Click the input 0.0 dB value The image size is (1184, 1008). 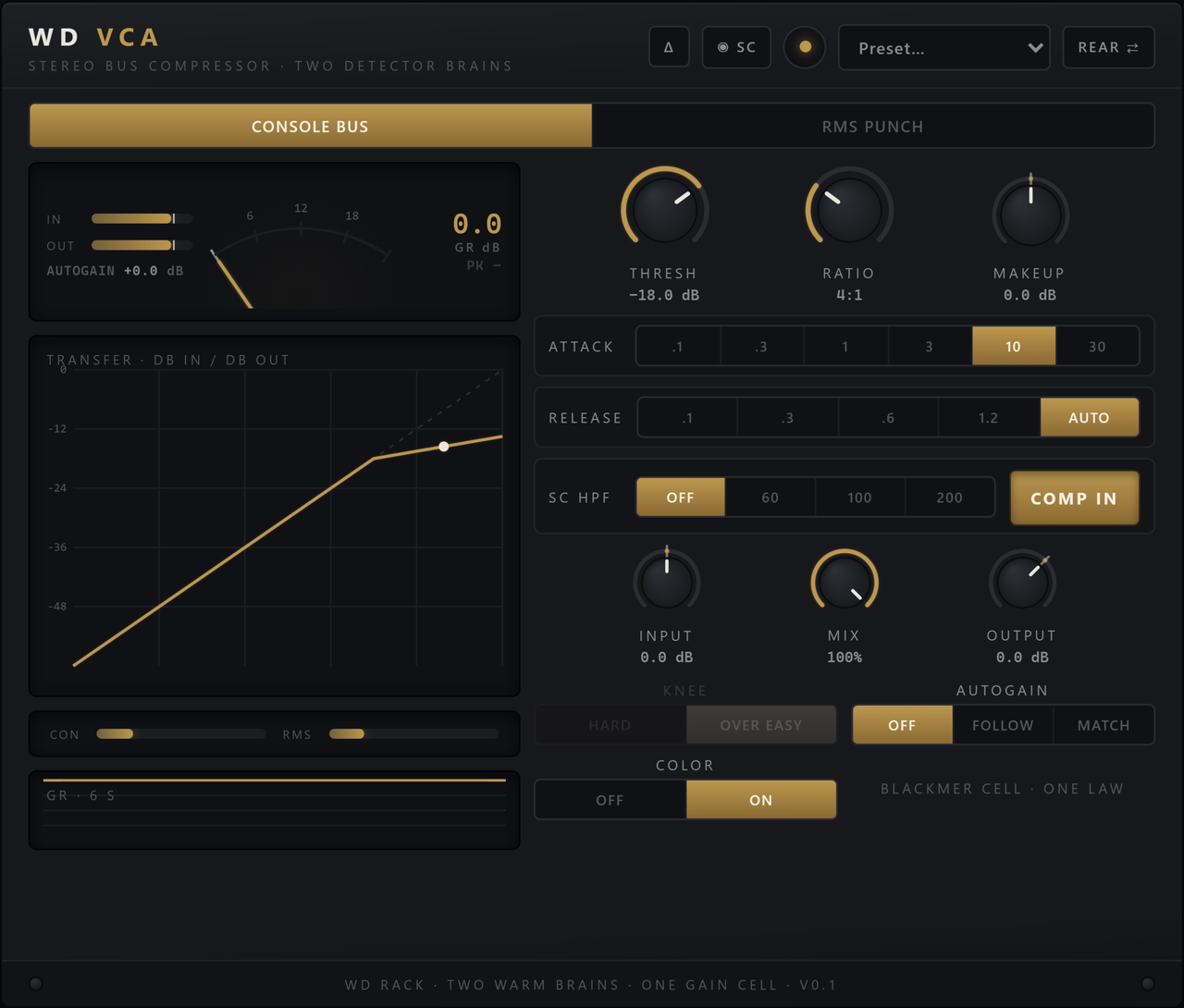tap(667, 658)
